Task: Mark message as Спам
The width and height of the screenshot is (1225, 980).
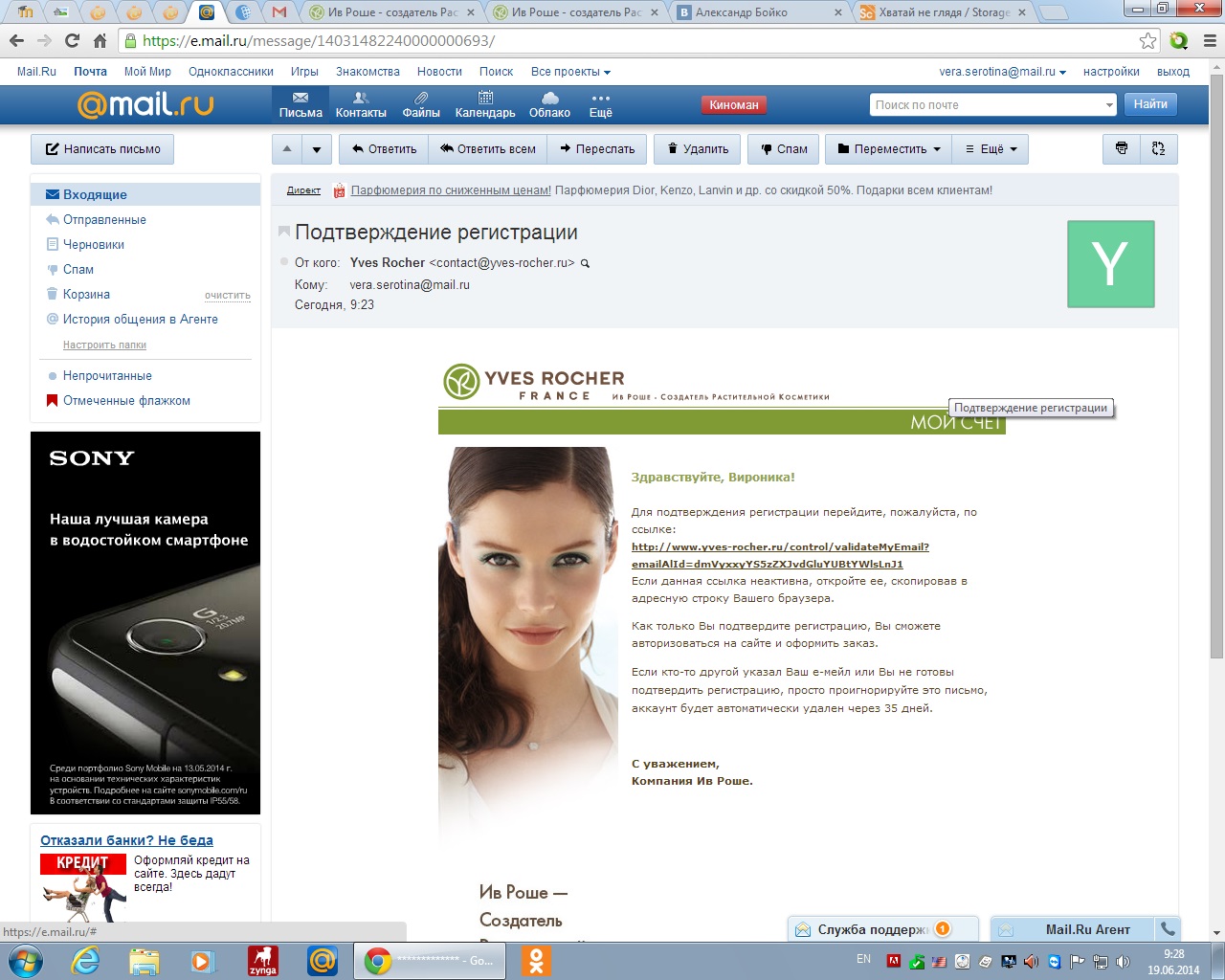Action: [784, 148]
